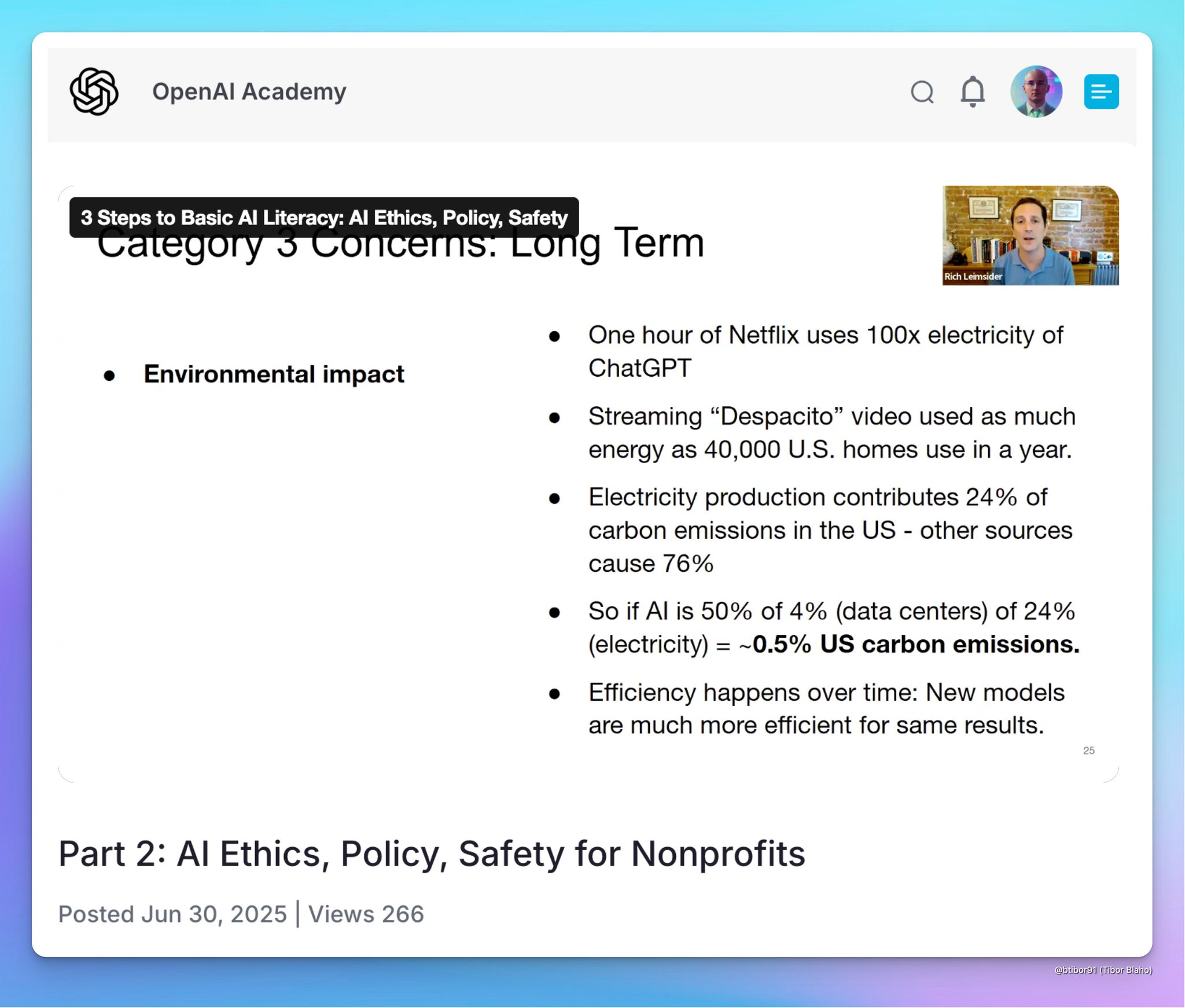1185x1008 pixels.
Task: Click the Rich Leimsider webcam thumbnail
Action: coord(1030,231)
